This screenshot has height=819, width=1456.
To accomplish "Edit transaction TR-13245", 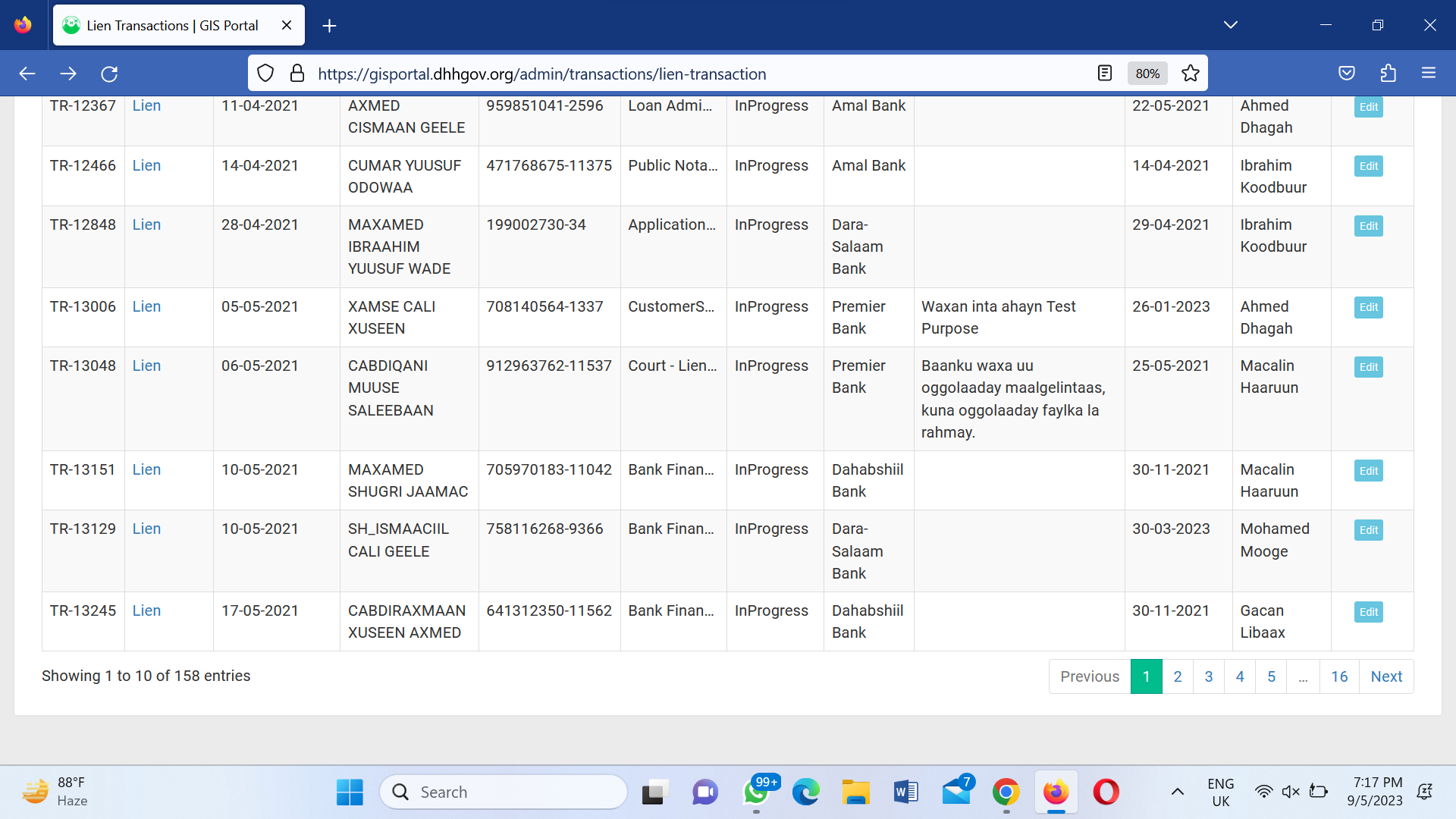I will [1368, 612].
